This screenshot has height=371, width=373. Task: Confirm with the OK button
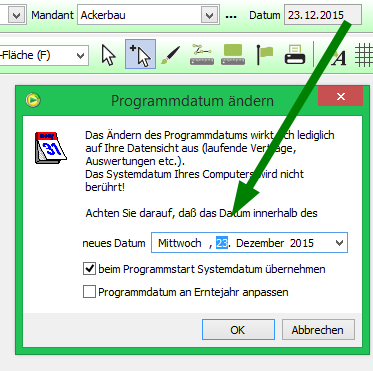238,330
